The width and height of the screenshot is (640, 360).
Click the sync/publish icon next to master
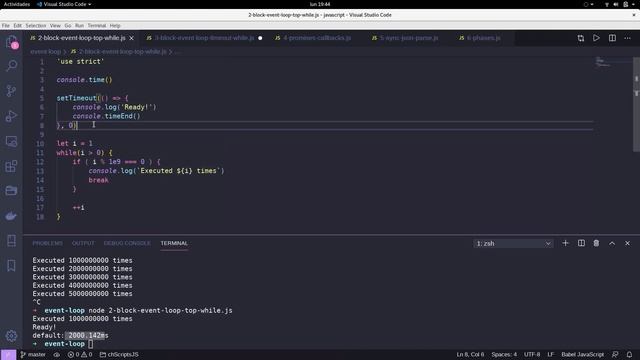(57, 354)
